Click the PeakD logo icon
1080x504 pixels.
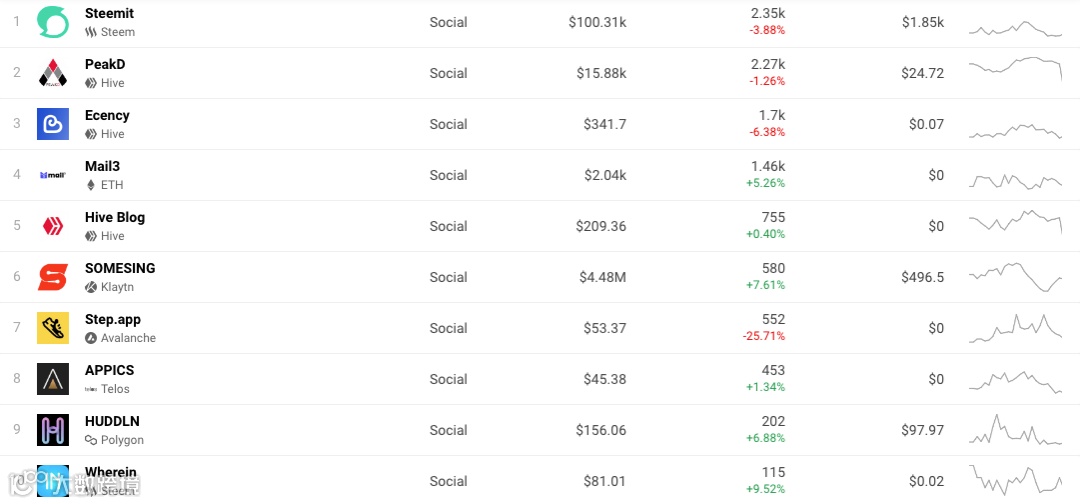point(52,73)
